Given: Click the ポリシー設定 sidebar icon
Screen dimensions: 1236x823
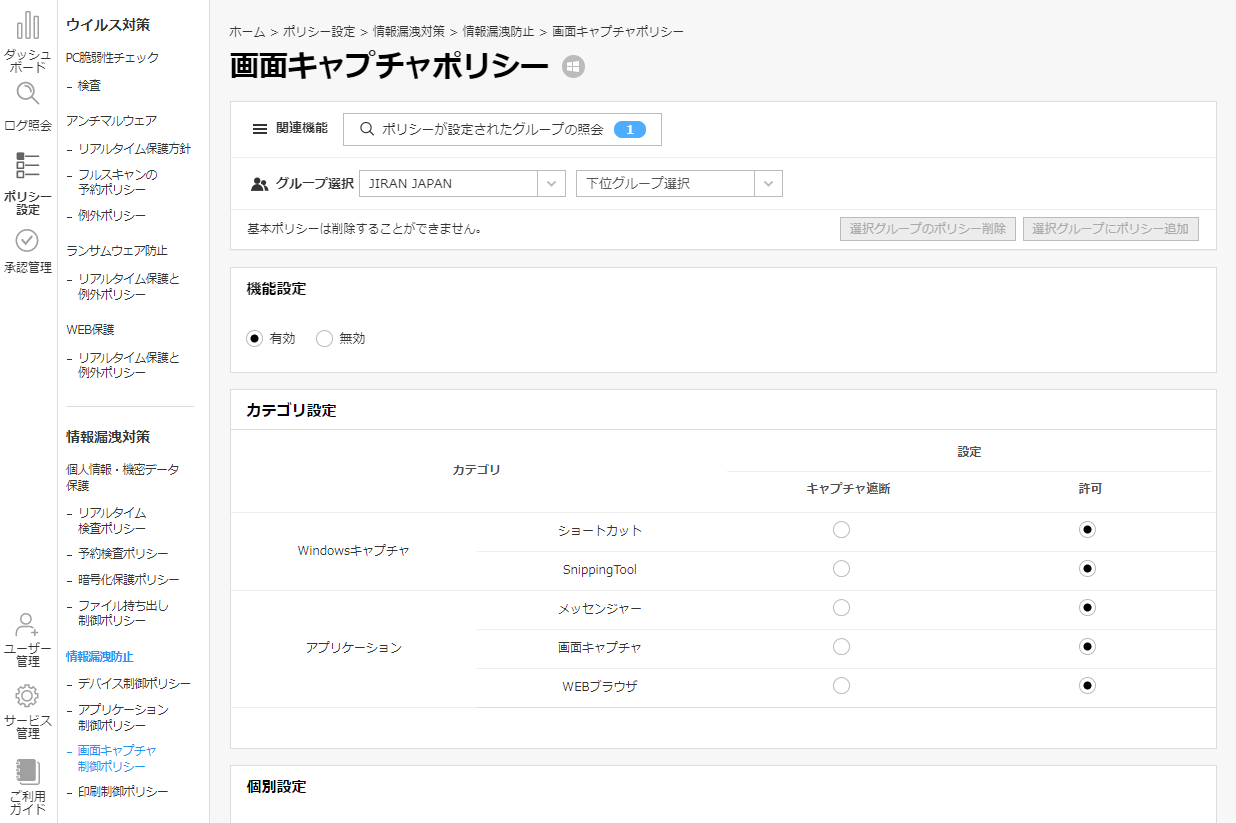Looking at the screenshot, I should pos(27,165).
